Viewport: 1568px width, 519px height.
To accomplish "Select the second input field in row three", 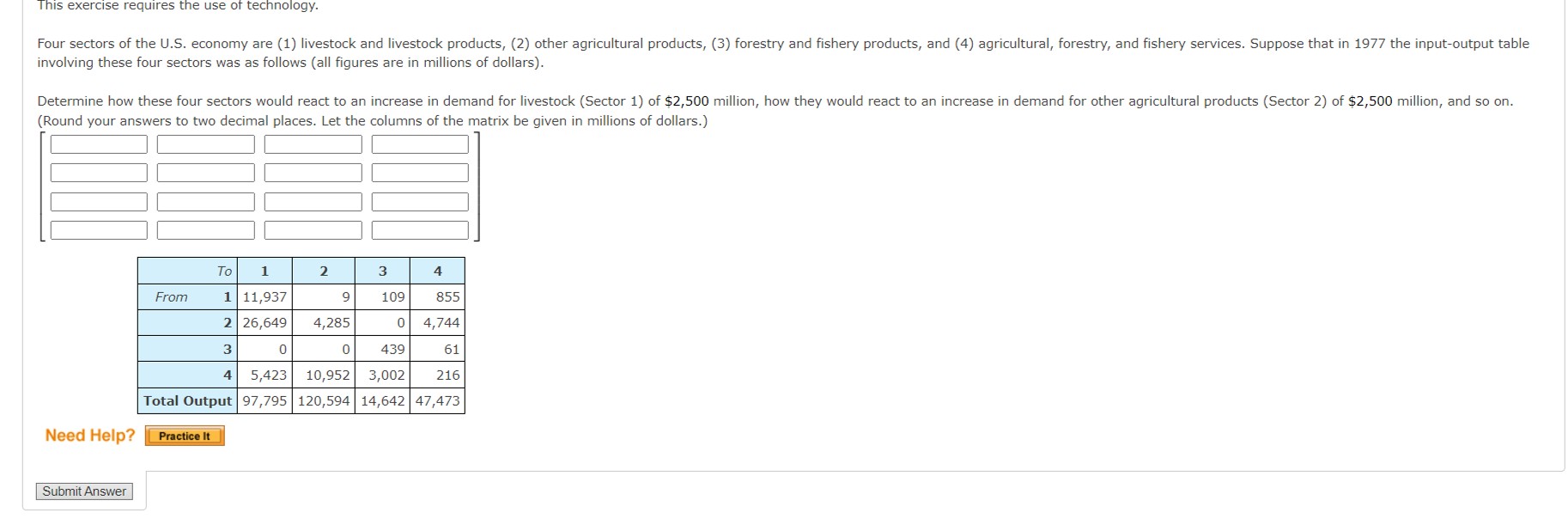I will click(x=204, y=202).
